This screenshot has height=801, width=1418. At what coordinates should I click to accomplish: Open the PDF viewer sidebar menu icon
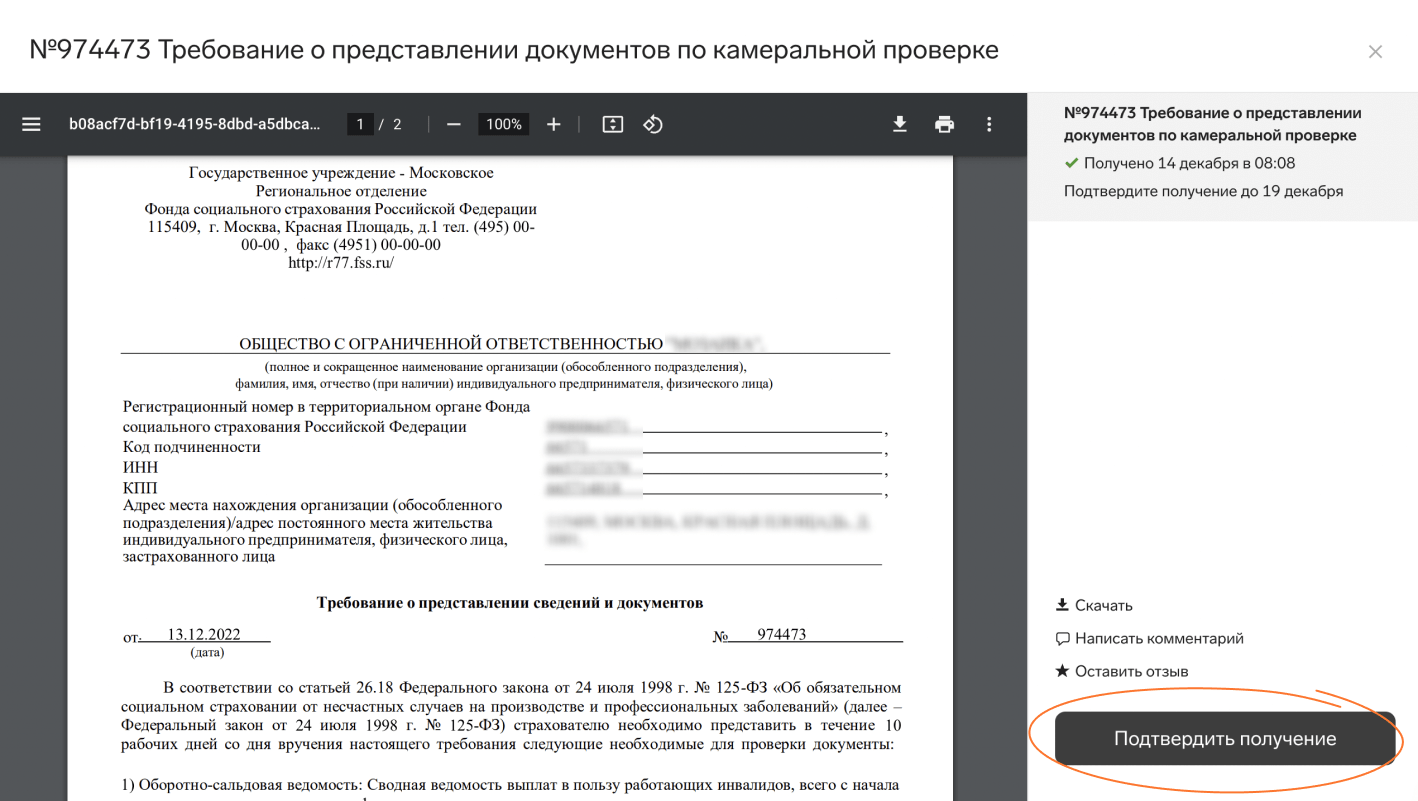tap(31, 124)
